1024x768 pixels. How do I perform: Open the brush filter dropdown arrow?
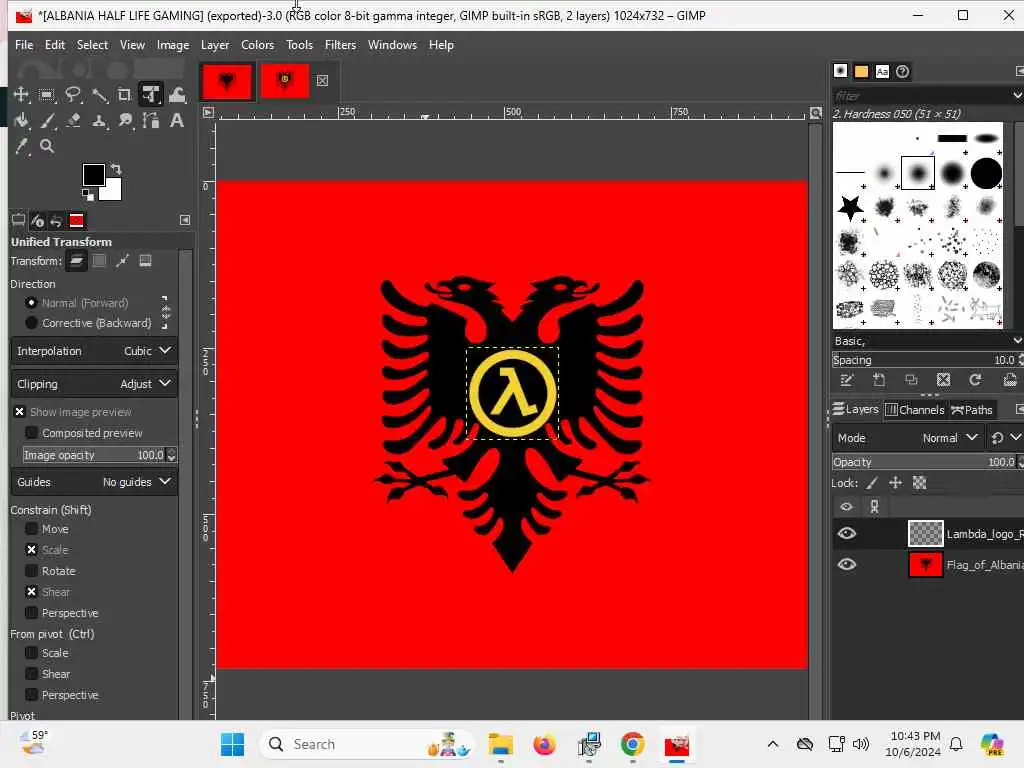1017,95
